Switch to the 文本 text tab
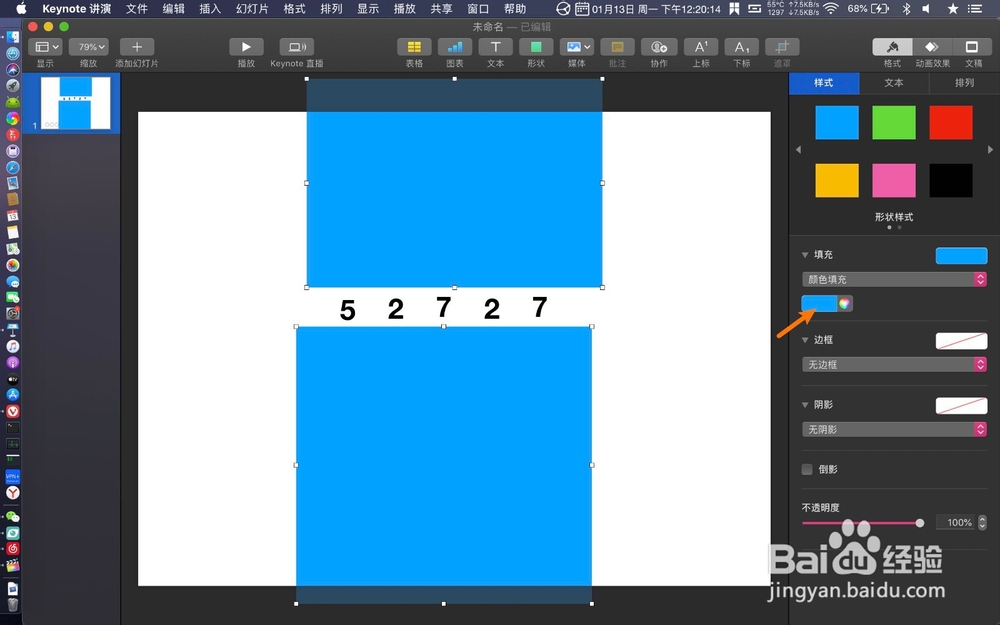Viewport: 1000px width, 625px height. (894, 83)
